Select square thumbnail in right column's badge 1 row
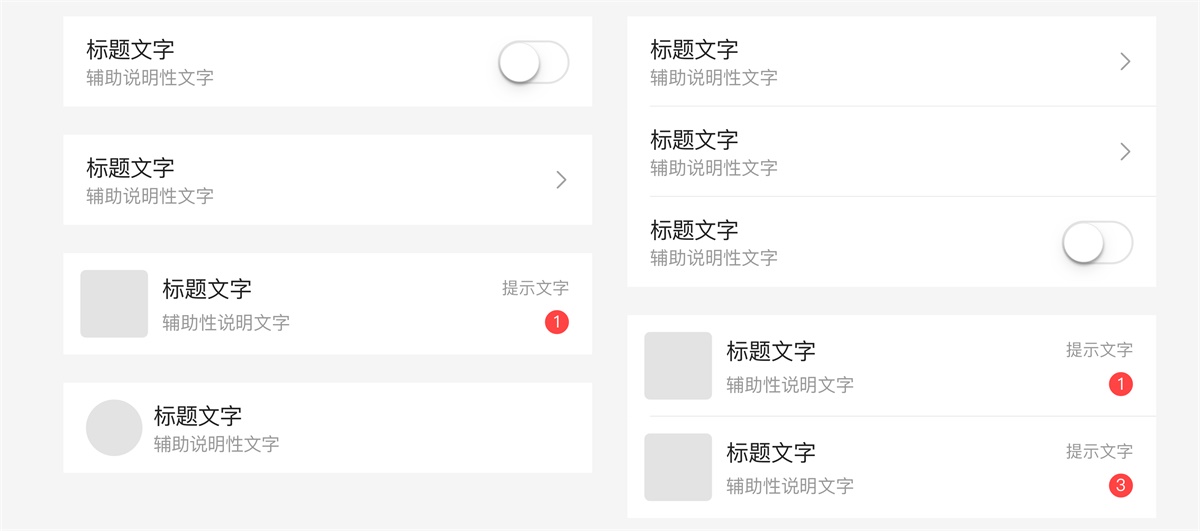 pyautogui.click(x=678, y=366)
